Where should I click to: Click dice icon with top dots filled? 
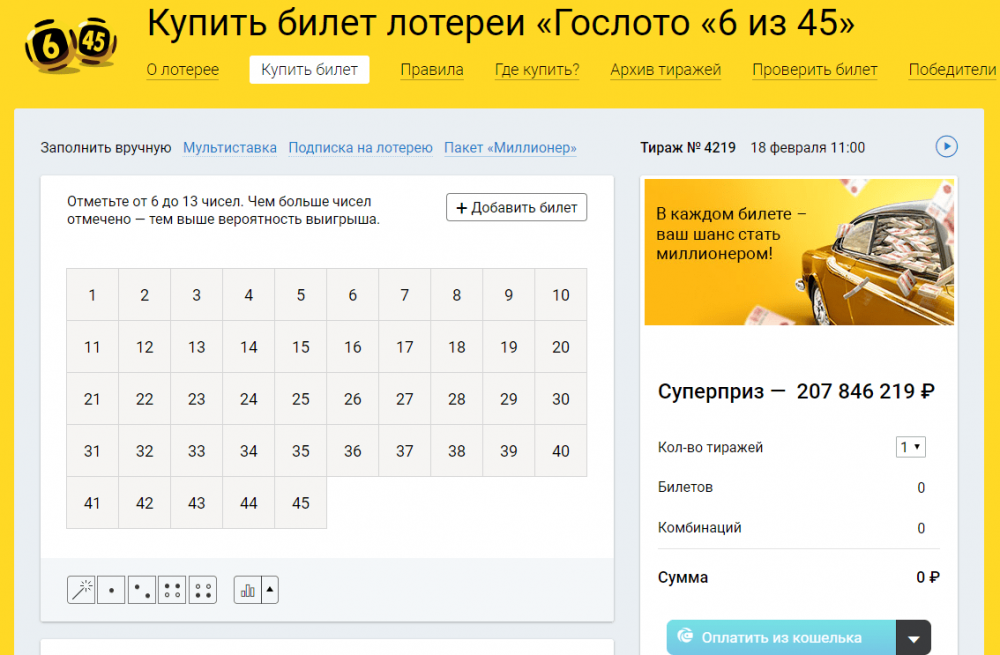pyautogui.click(x=172, y=590)
